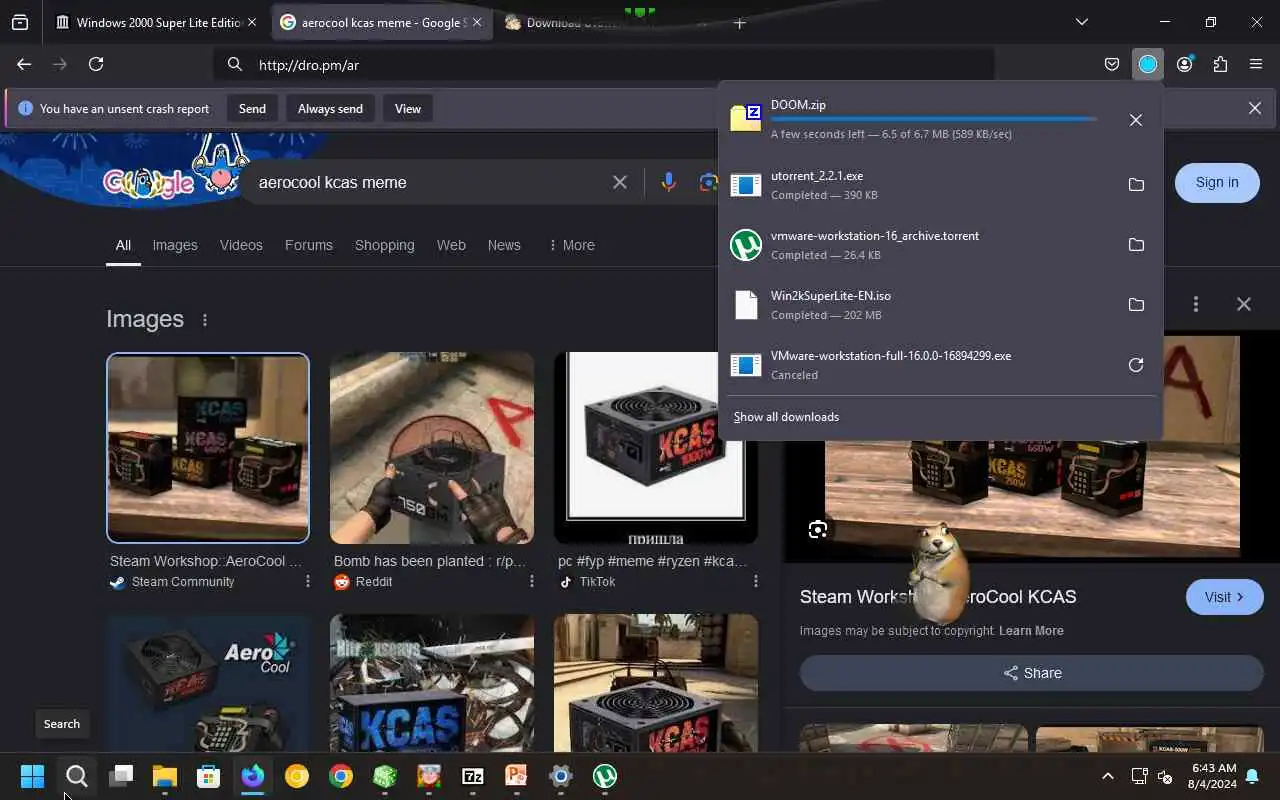Click the DOOM.zip download progress bar
Image resolution: width=1280 pixels, height=800 pixels.
point(934,119)
